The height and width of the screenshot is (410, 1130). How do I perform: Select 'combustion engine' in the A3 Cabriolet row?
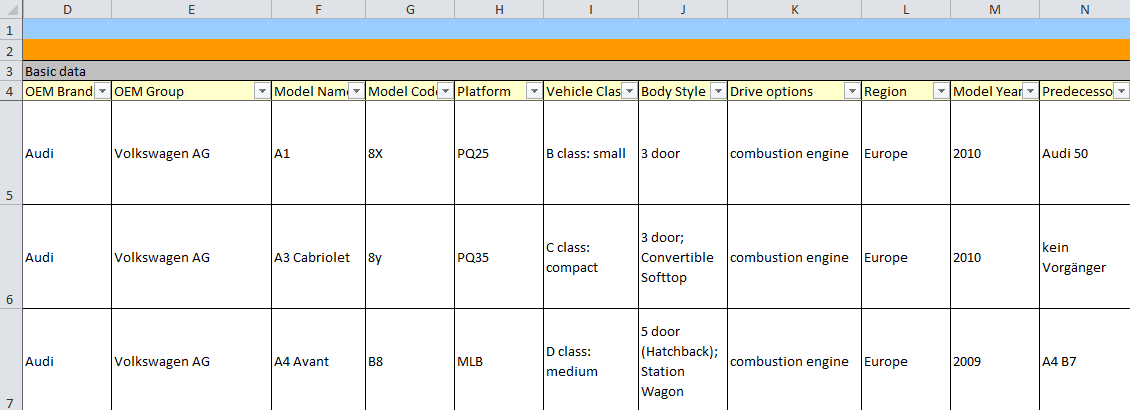[x=795, y=257]
